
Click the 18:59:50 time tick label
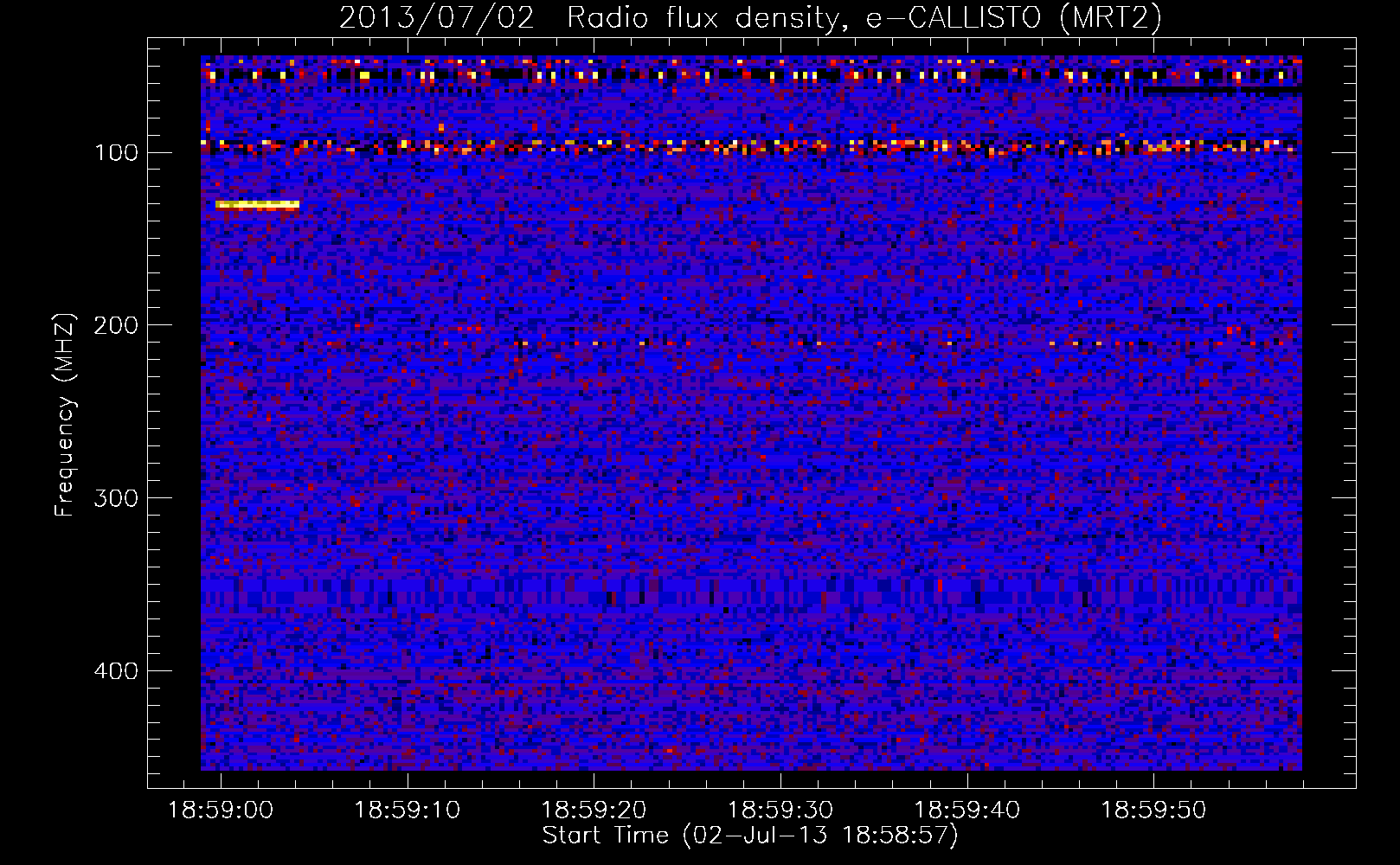tap(1153, 811)
